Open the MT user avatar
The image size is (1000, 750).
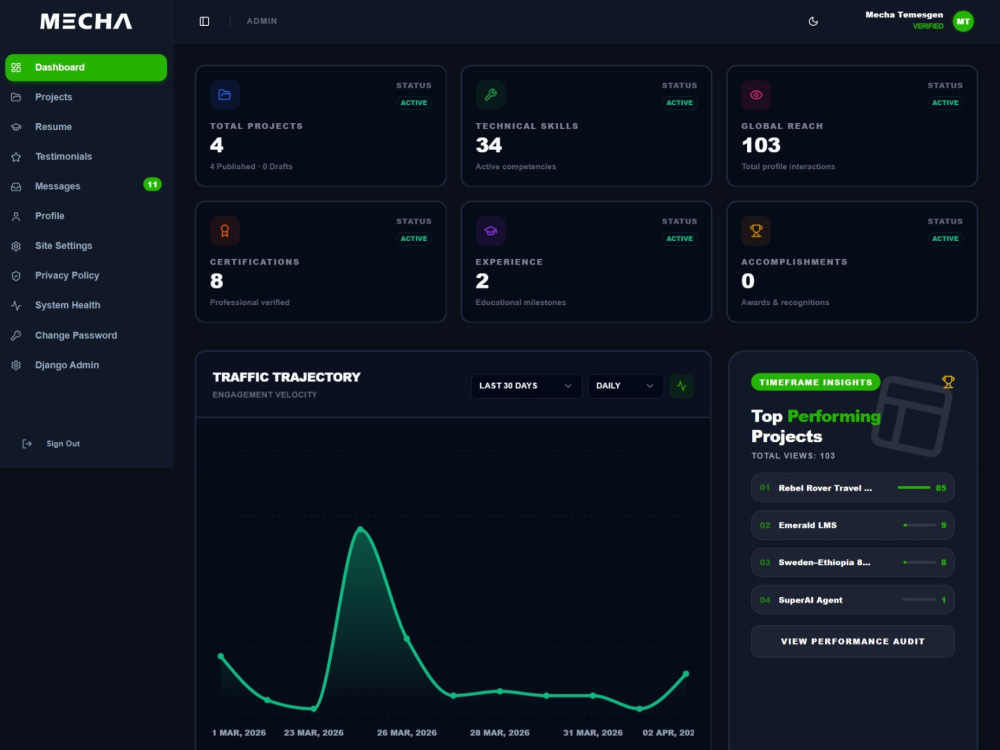[963, 22]
